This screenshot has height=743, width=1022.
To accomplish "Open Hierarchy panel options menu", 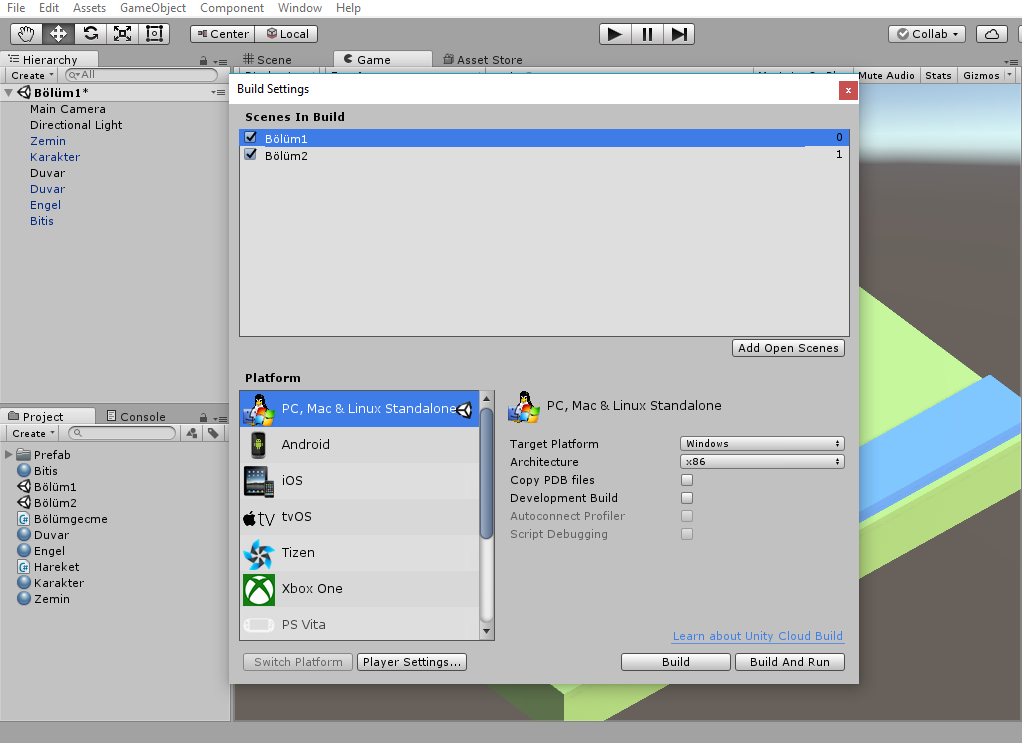I will [222, 62].
